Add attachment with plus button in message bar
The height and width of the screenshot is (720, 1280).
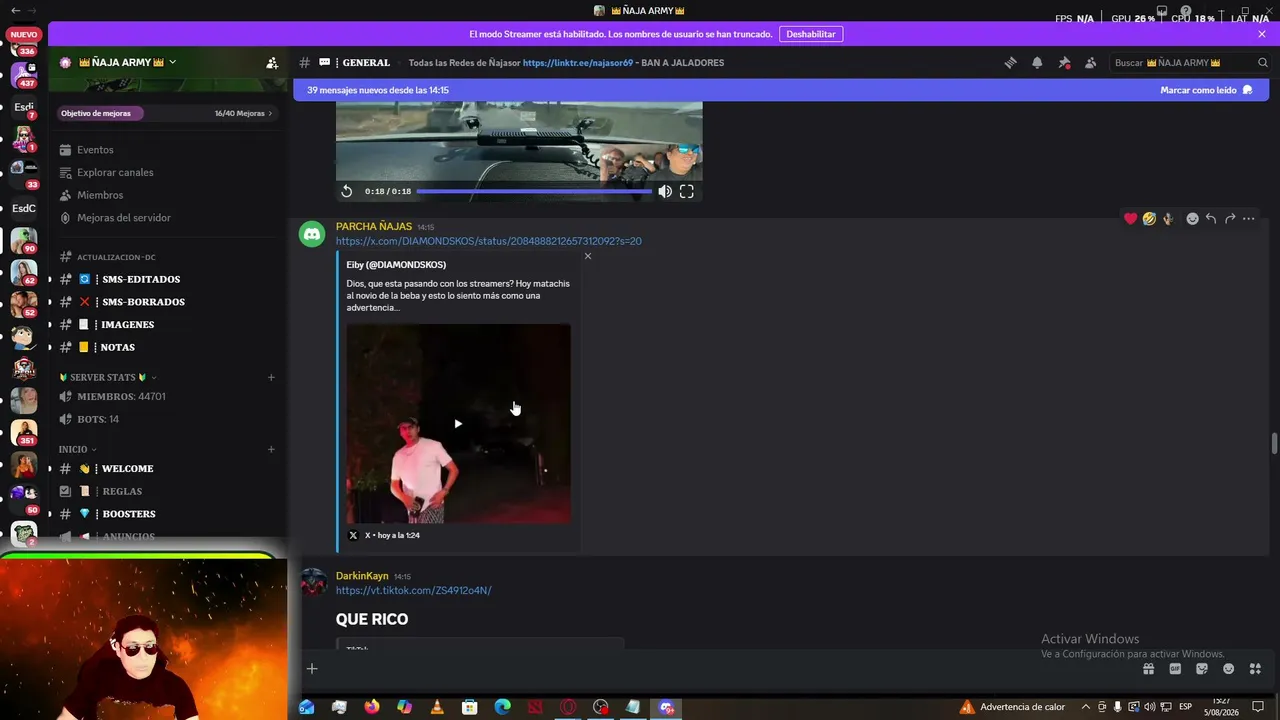point(312,669)
